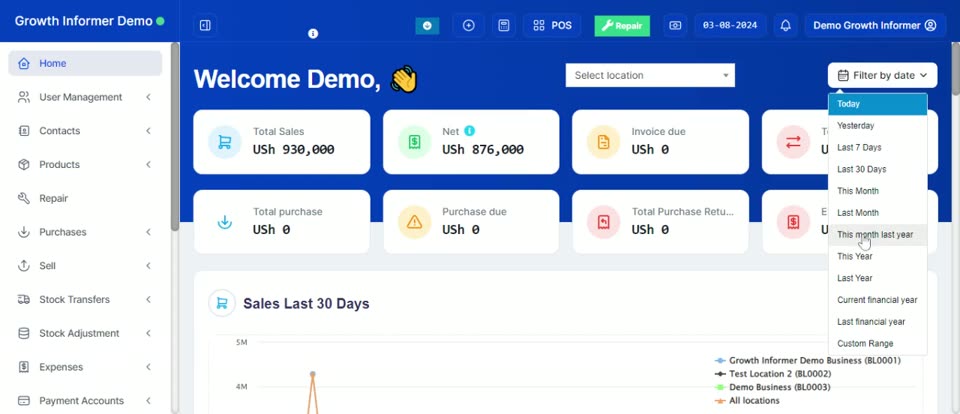Click the Net info tooltip icon
Image resolution: width=960 pixels, height=414 pixels.
[x=469, y=130]
